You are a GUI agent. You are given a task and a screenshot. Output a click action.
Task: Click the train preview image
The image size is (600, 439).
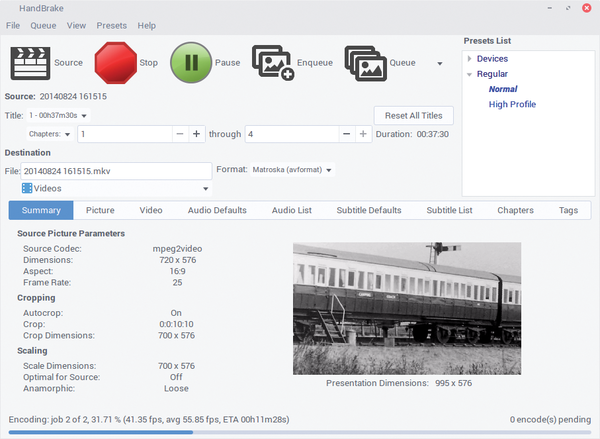(407, 308)
